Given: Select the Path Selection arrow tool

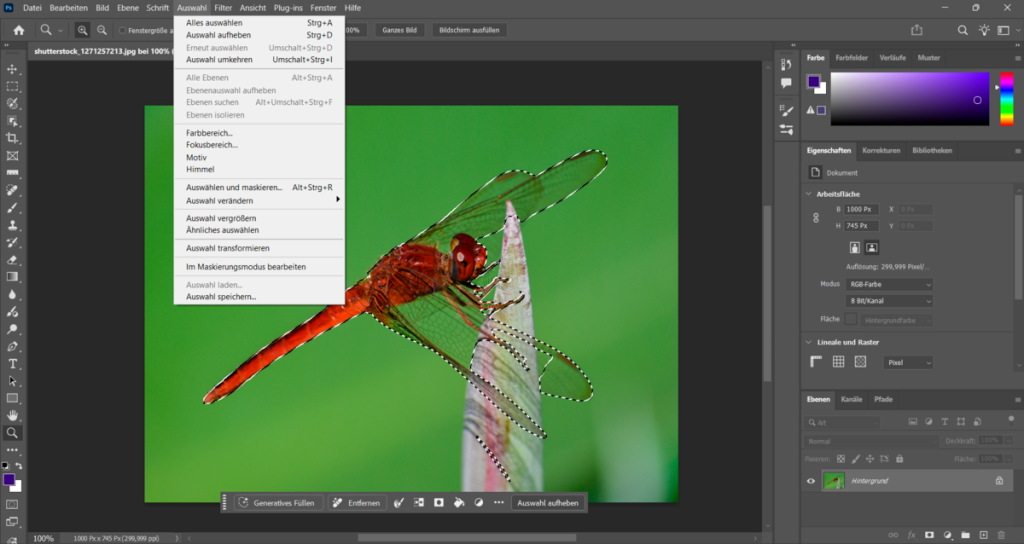Looking at the screenshot, I should pyautogui.click(x=12, y=381).
